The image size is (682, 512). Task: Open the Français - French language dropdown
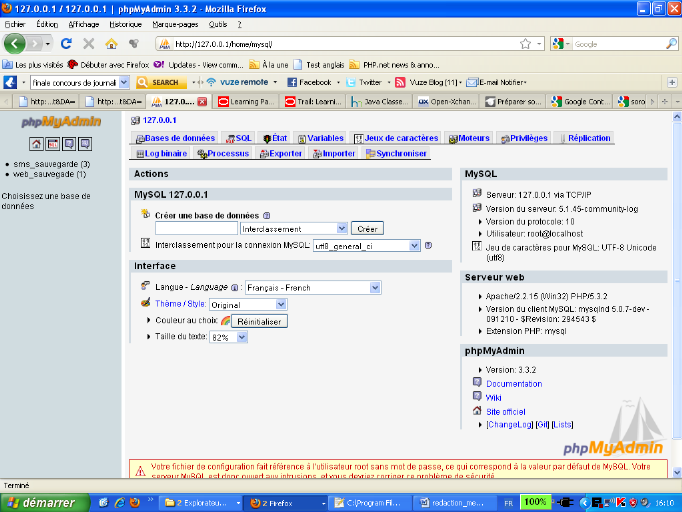313,288
